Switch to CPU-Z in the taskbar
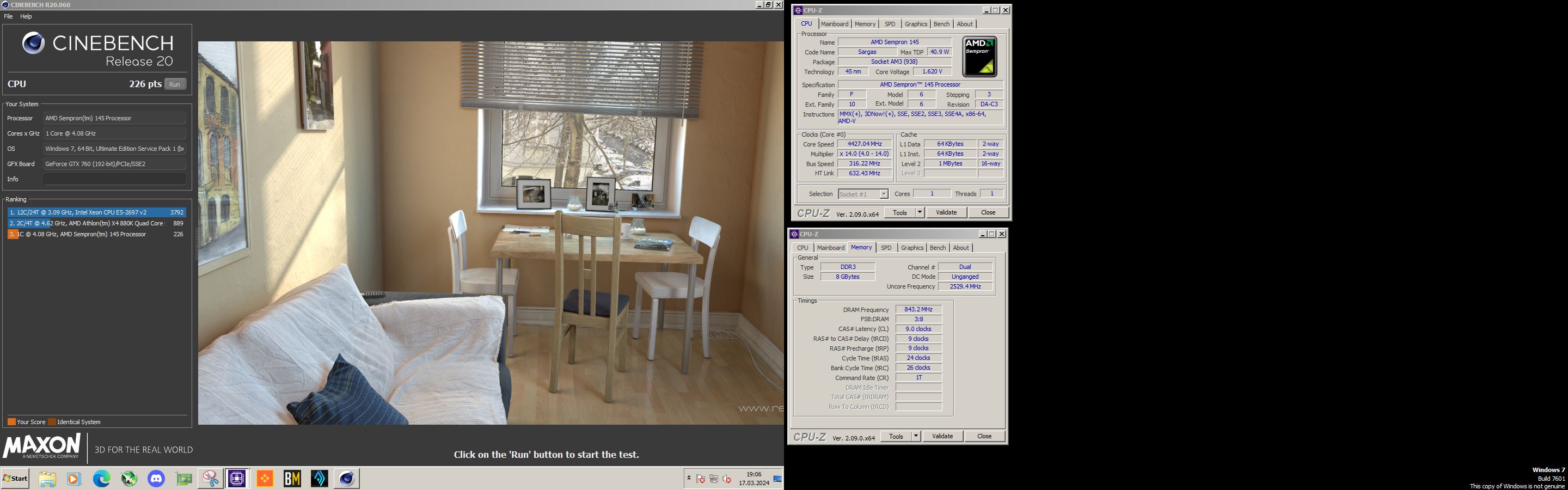This screenshot has width=1568, height=490. pyautogui.click(x=237, y=479)
